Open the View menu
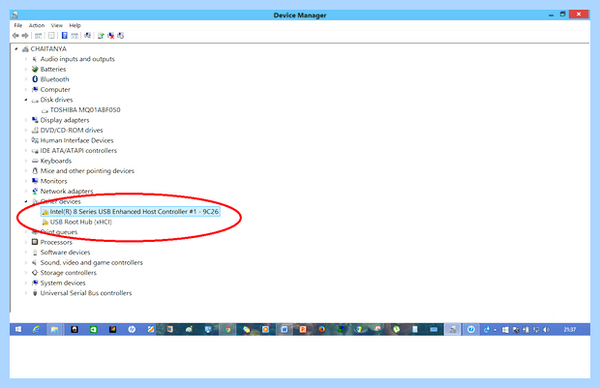600x388 pixels. click(x=57, y=25)
